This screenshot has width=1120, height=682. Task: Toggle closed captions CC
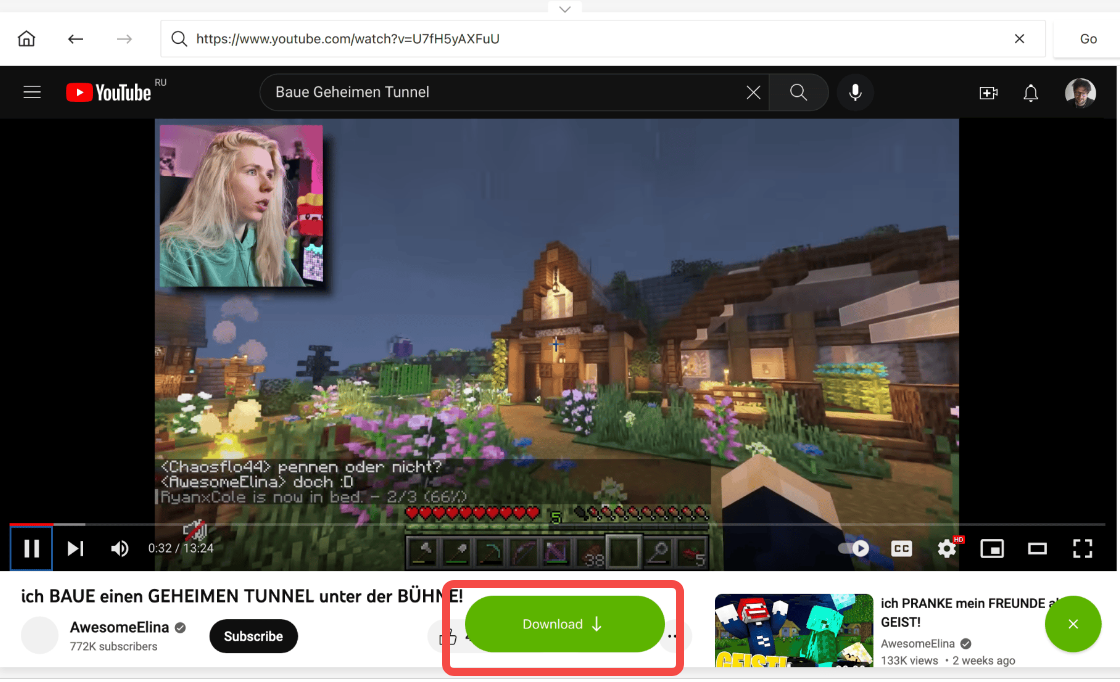click(901, 548)
